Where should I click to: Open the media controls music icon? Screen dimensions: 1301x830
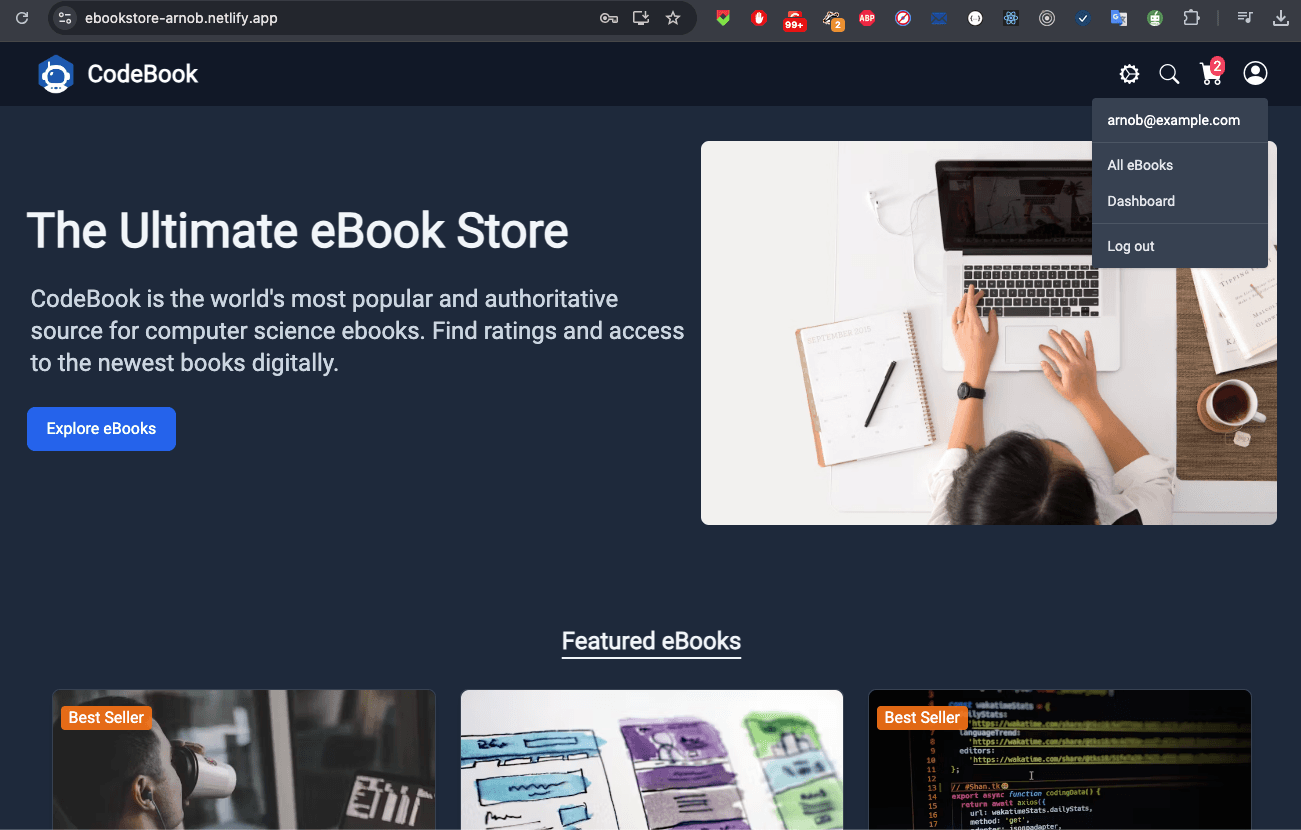(1245, 18)
